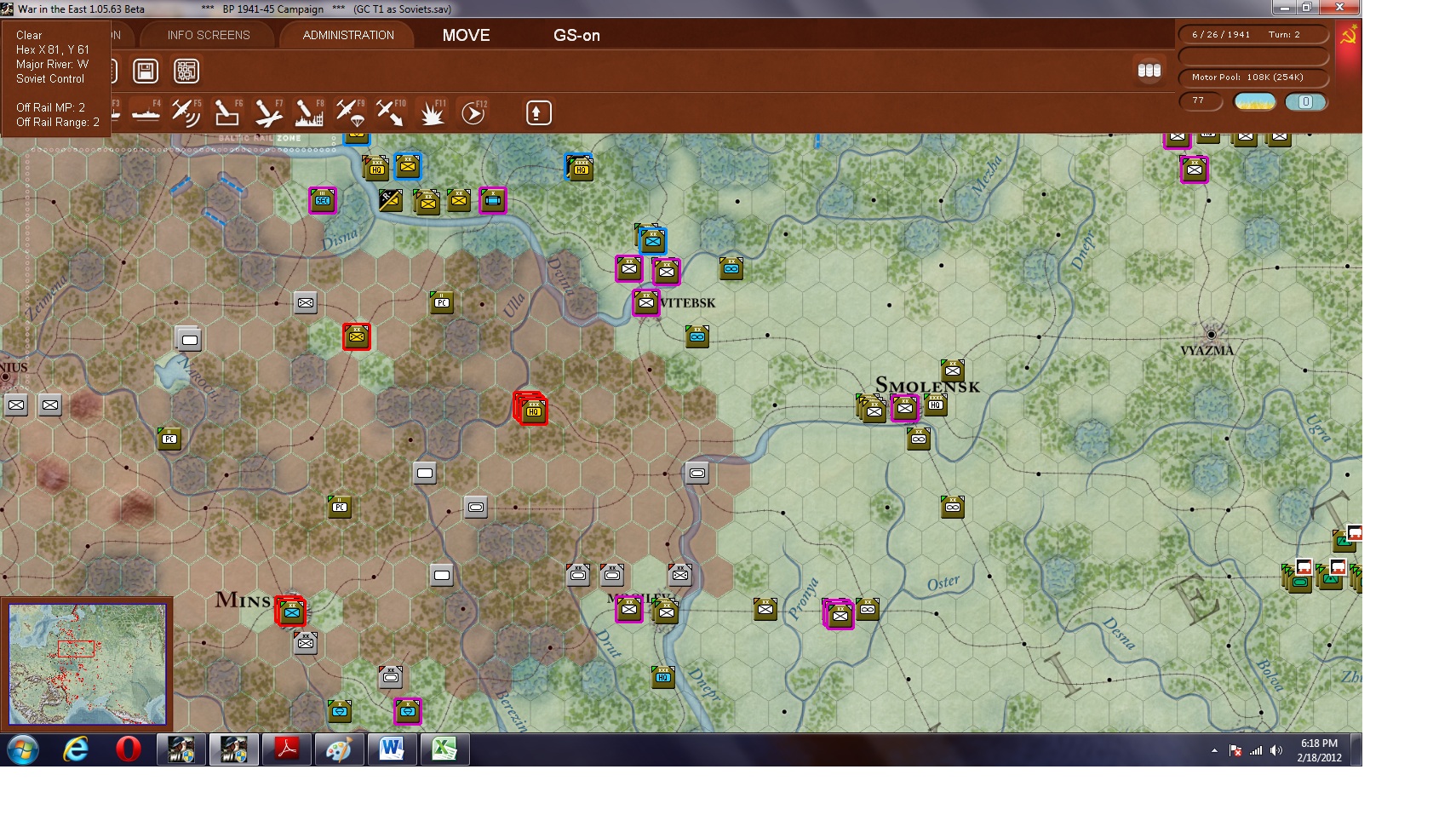Click the Vyazma city marker on the map
Screen dimensions: 1456x821
point(1211,335)
